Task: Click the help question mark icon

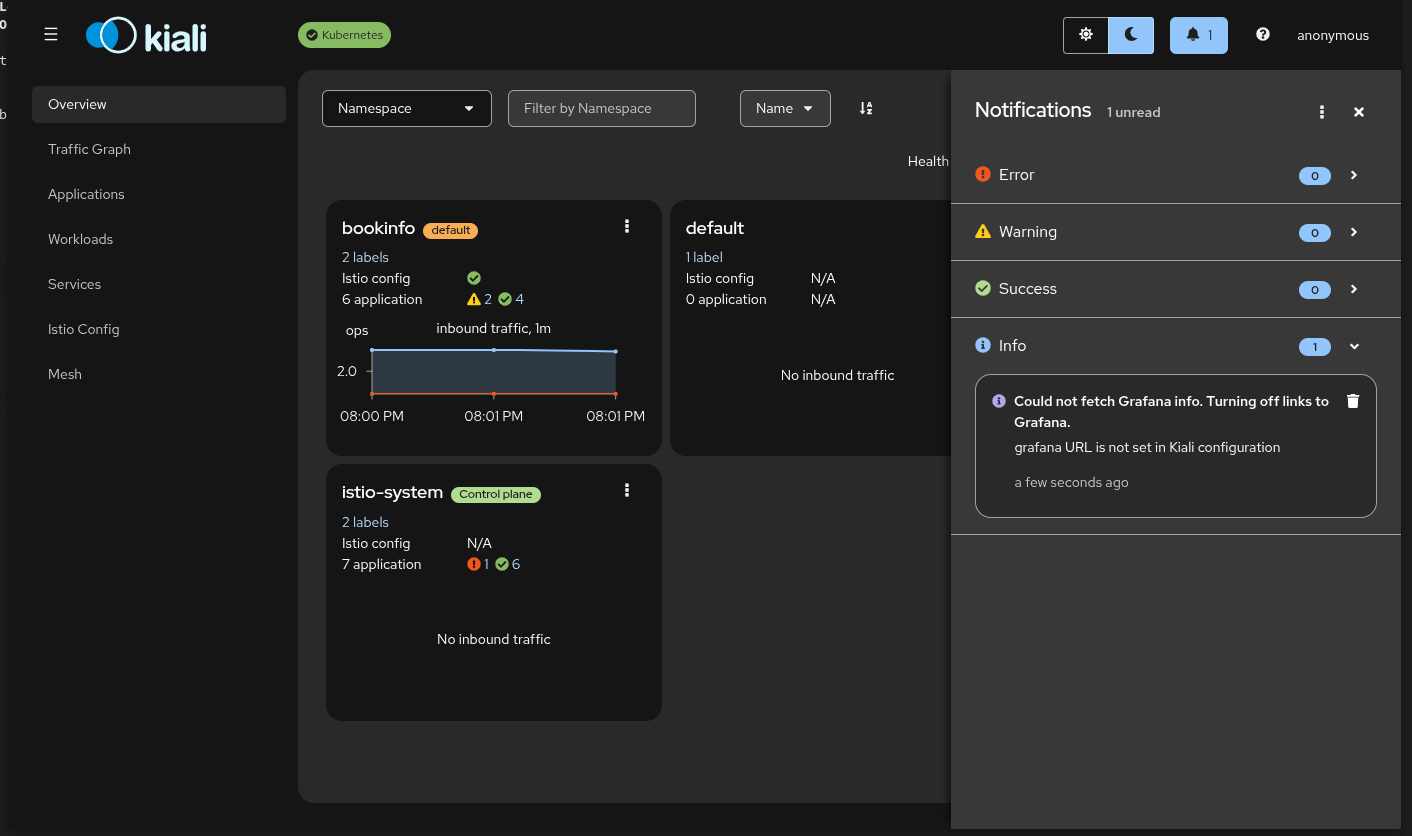Action: pos(1262,35)
